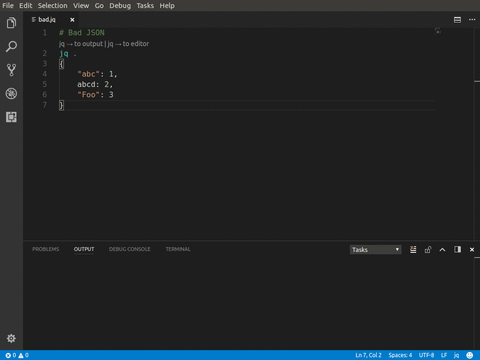The height and width of the screenshot is (360, 480).
Task: Open the File menu
Action: point(8,6)
